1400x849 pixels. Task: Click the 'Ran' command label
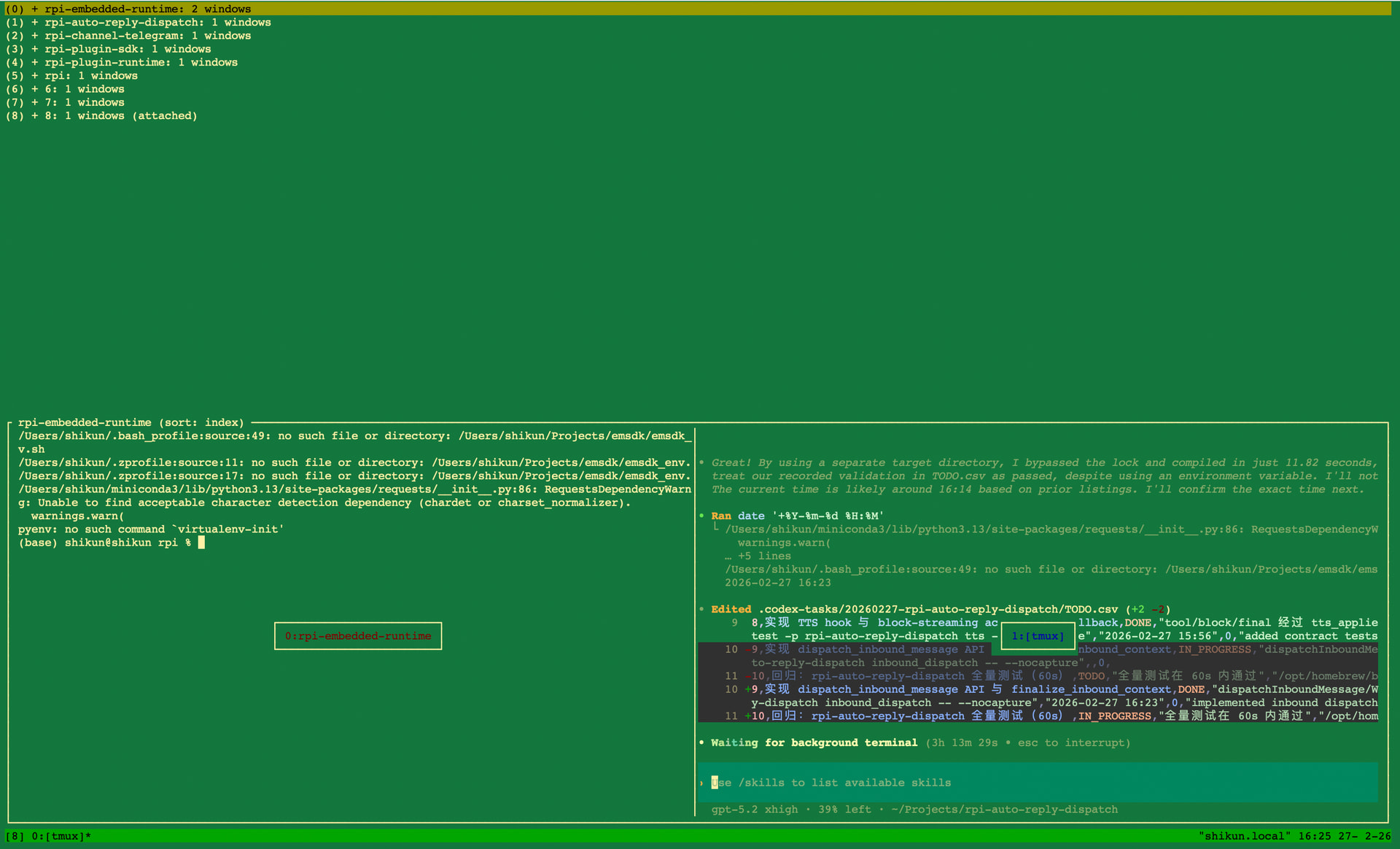click(x=721, y=516)
